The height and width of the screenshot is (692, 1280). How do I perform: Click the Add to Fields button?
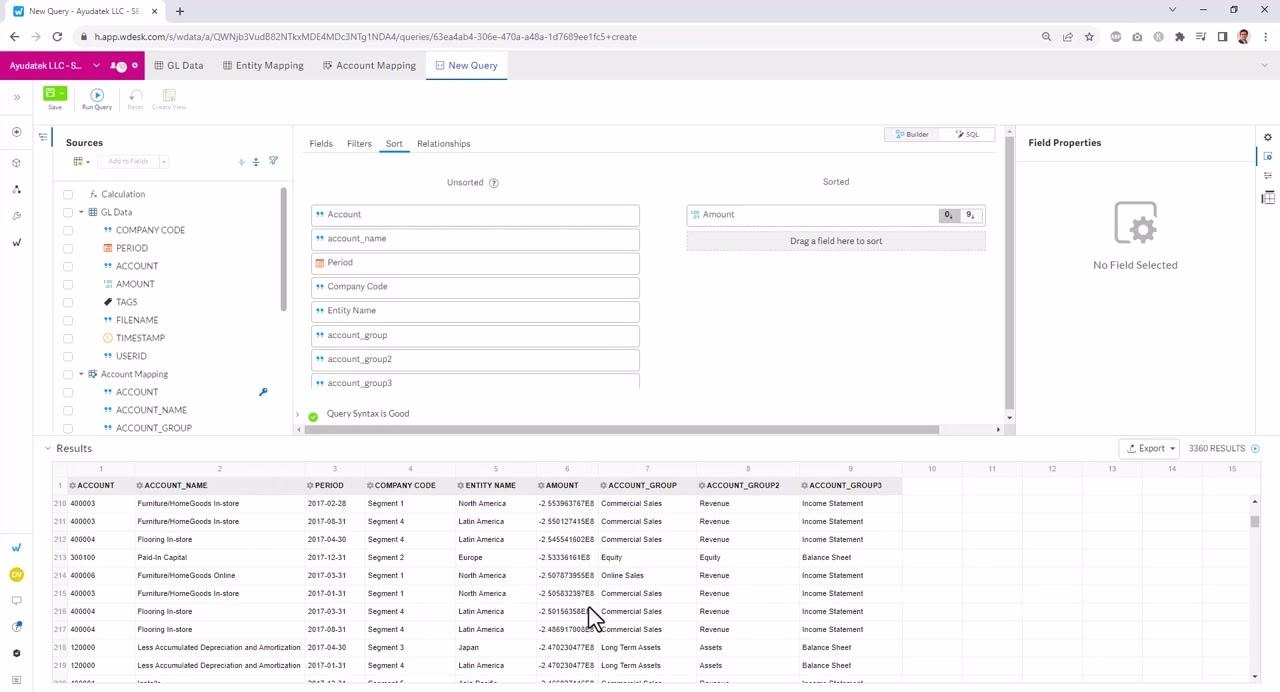point(128,161)
